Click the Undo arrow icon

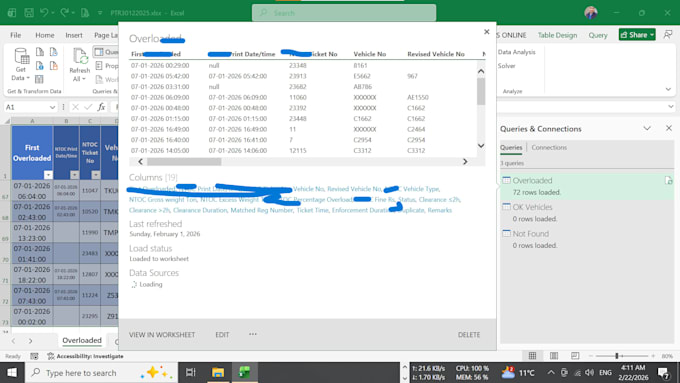44,13
